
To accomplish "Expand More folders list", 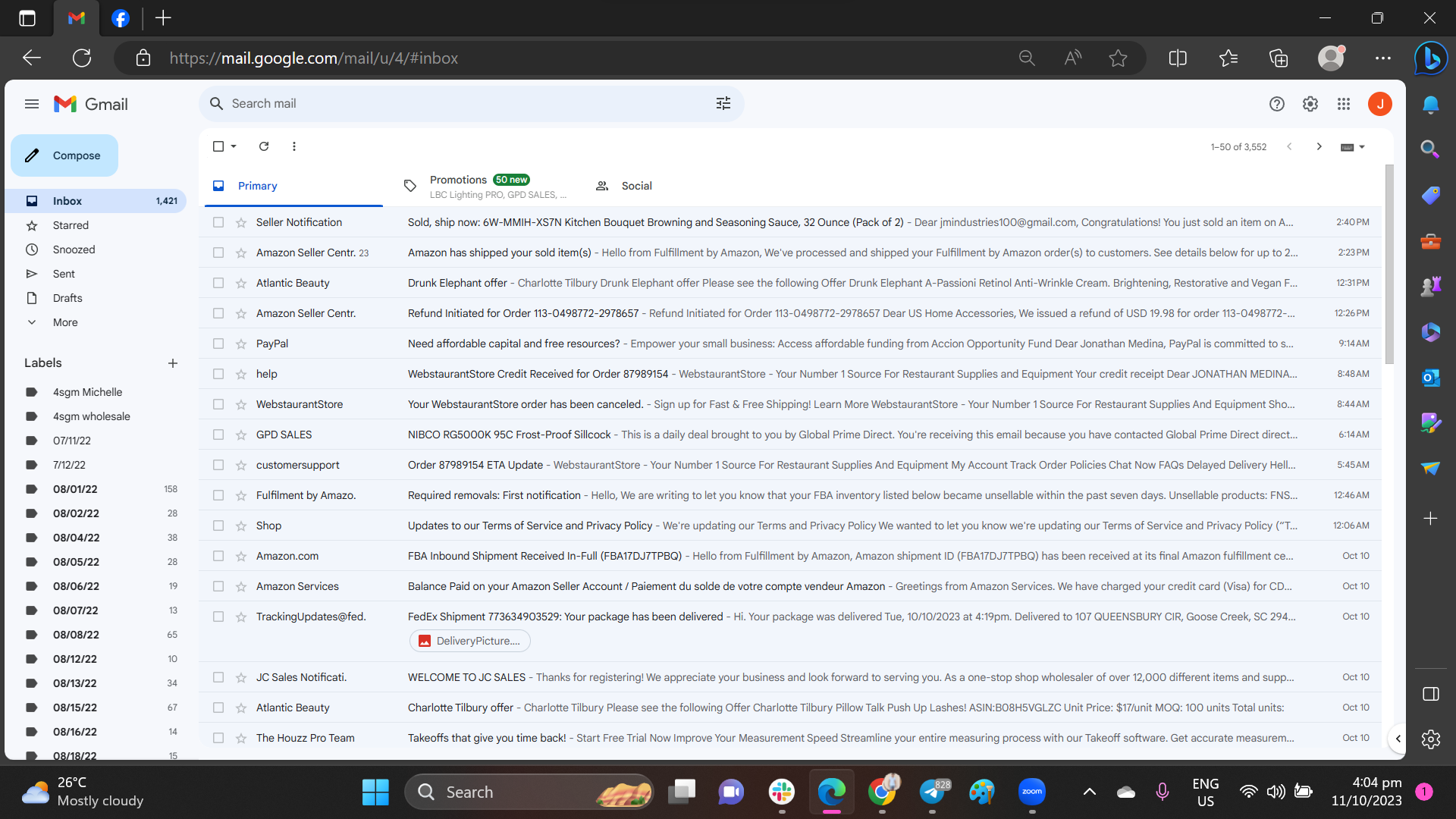I will 65,322.
